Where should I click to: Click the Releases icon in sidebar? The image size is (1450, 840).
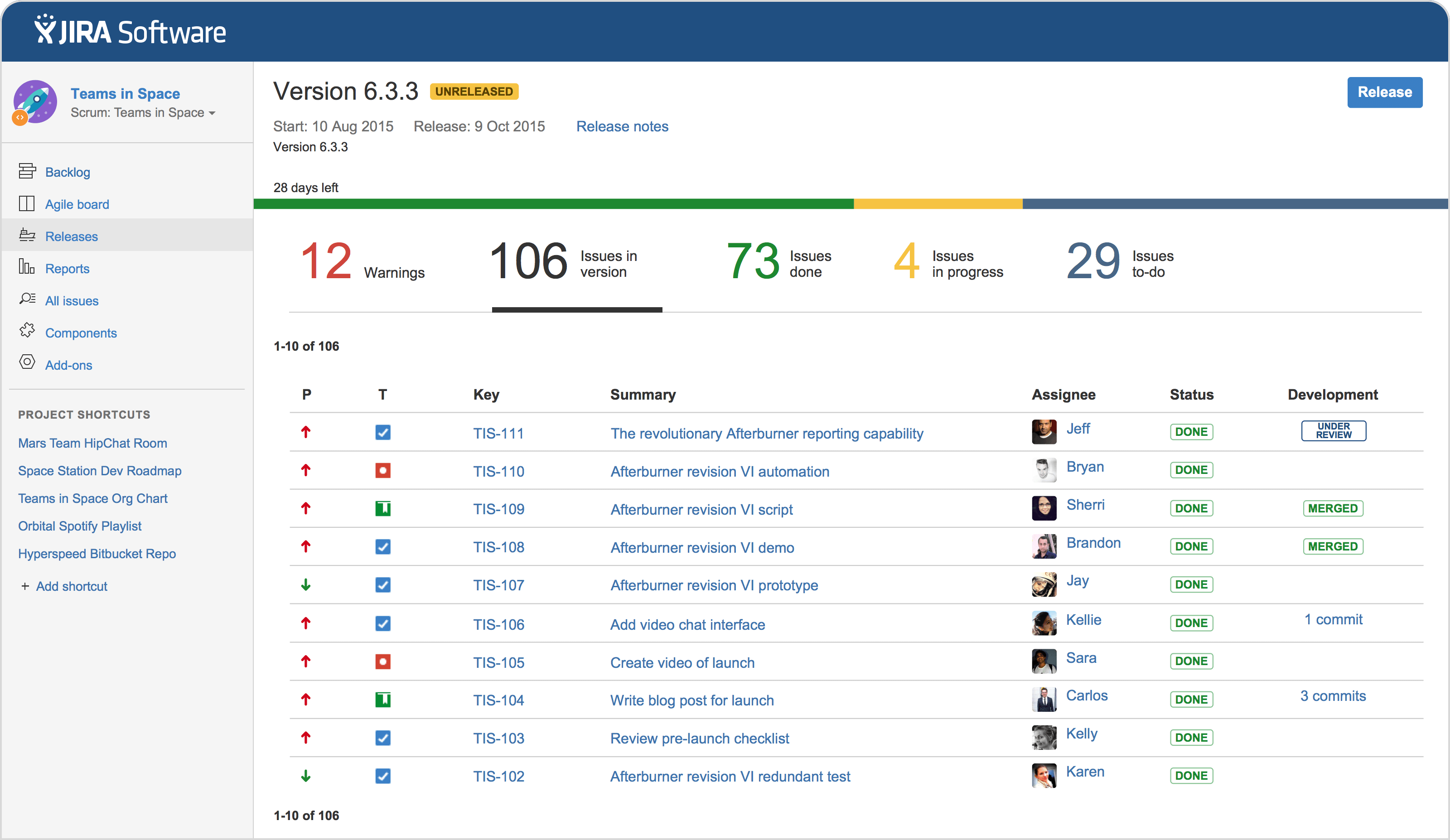tap(27, 236)
